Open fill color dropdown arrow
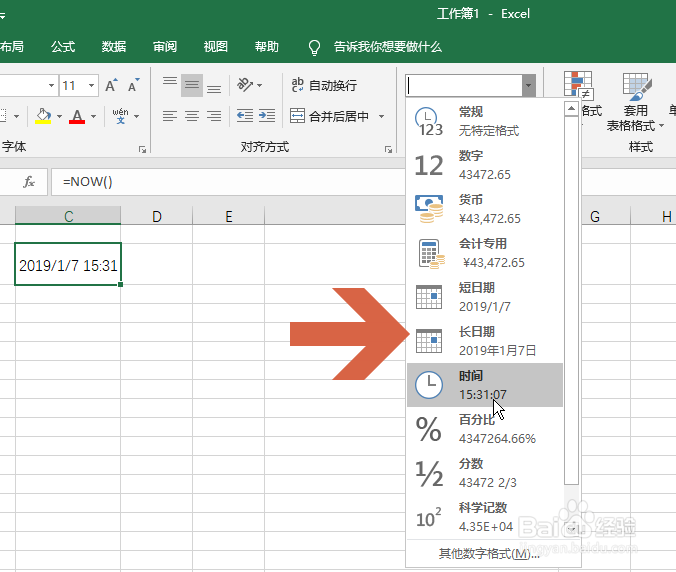The image size is (676, 572). pyautogui.click(x=59, y=116)
